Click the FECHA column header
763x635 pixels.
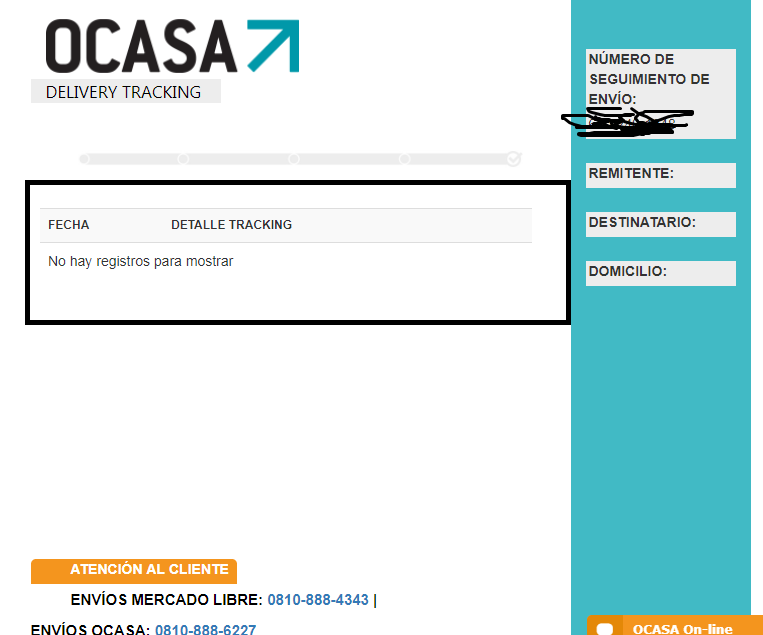point(69,225)
